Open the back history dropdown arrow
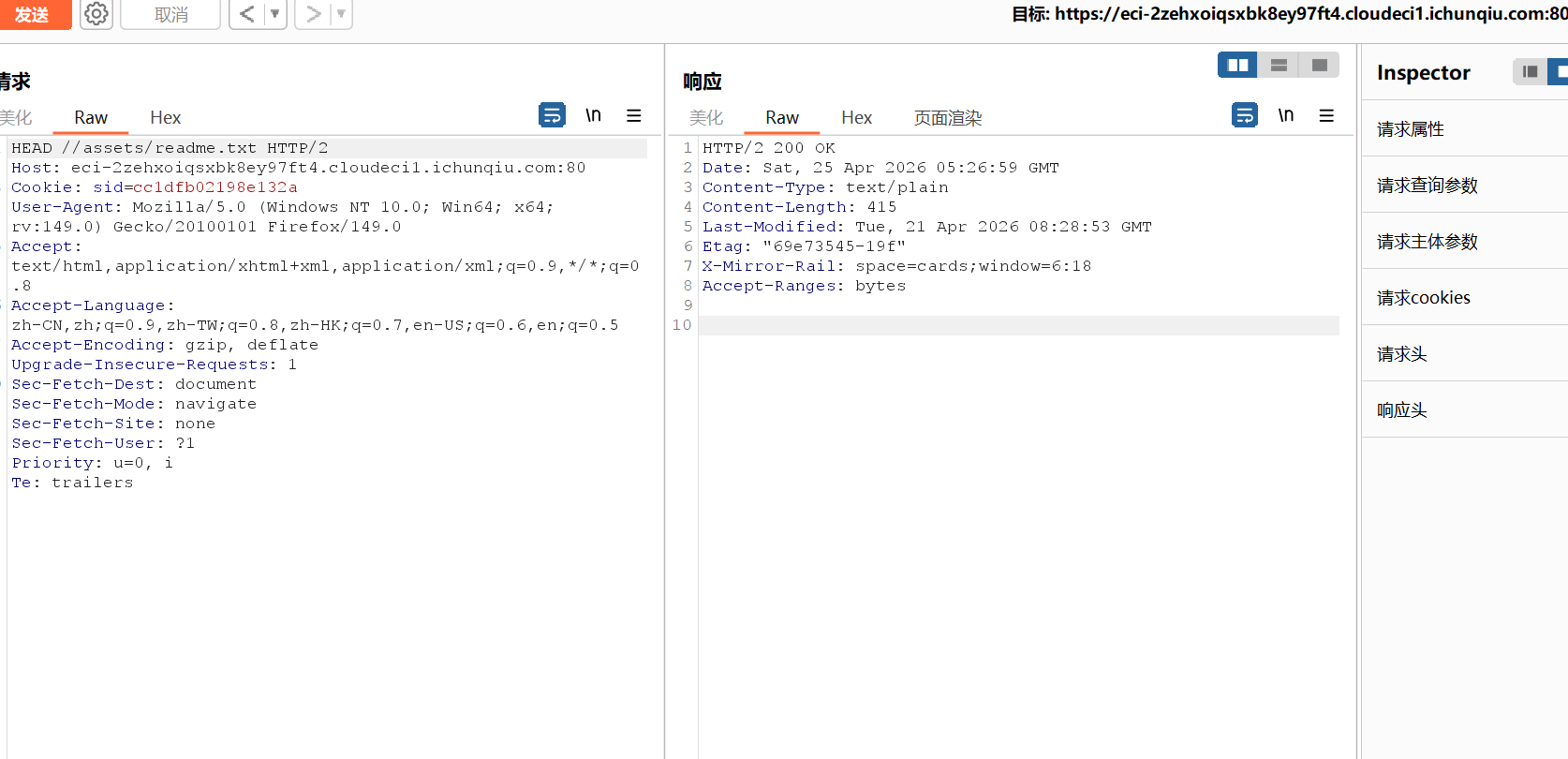This screenshot has width=1568, height=759. [x=275, y=14]
